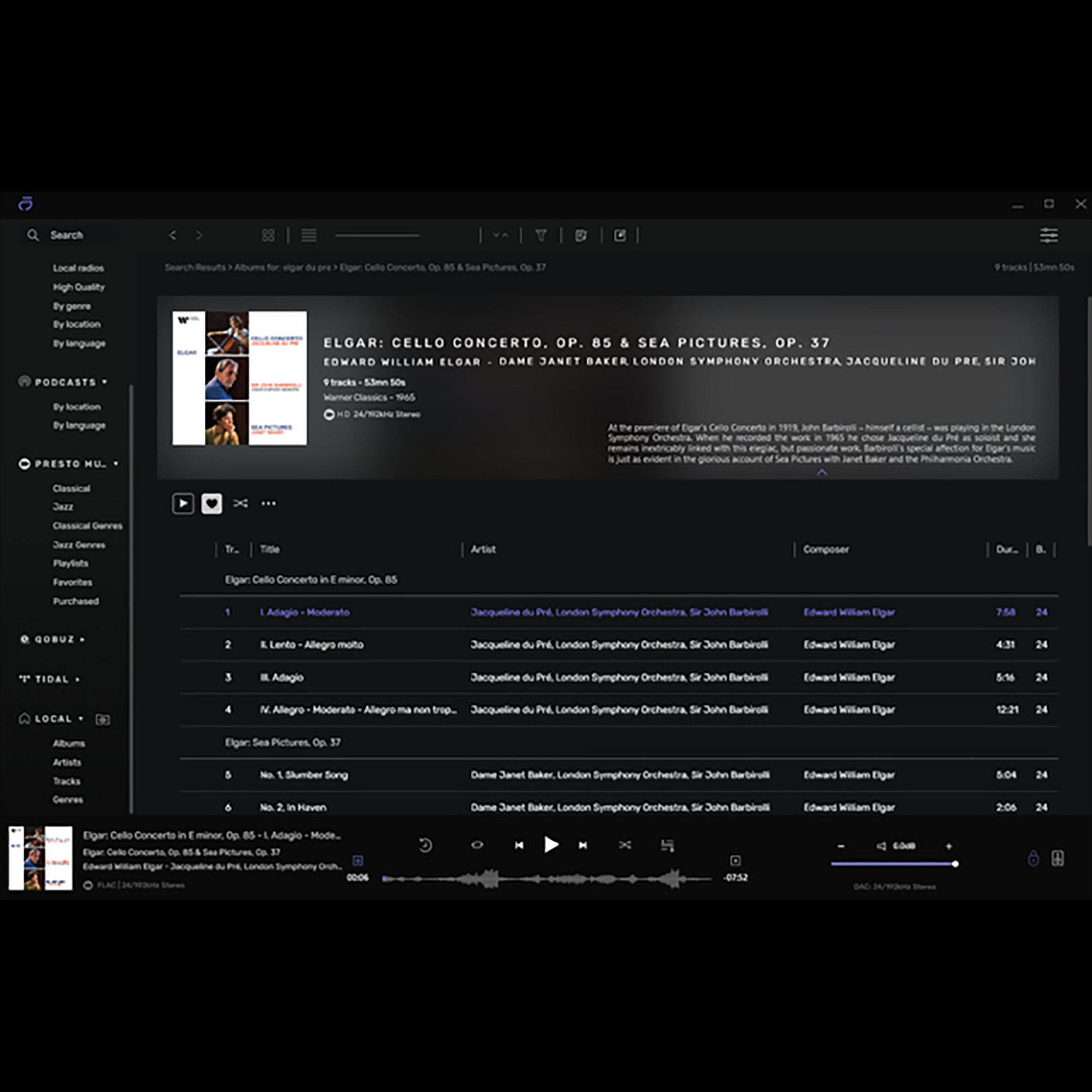Toggle repeat loop mode
This screenshot has width=1092, height=1092.
coord(477,845)
